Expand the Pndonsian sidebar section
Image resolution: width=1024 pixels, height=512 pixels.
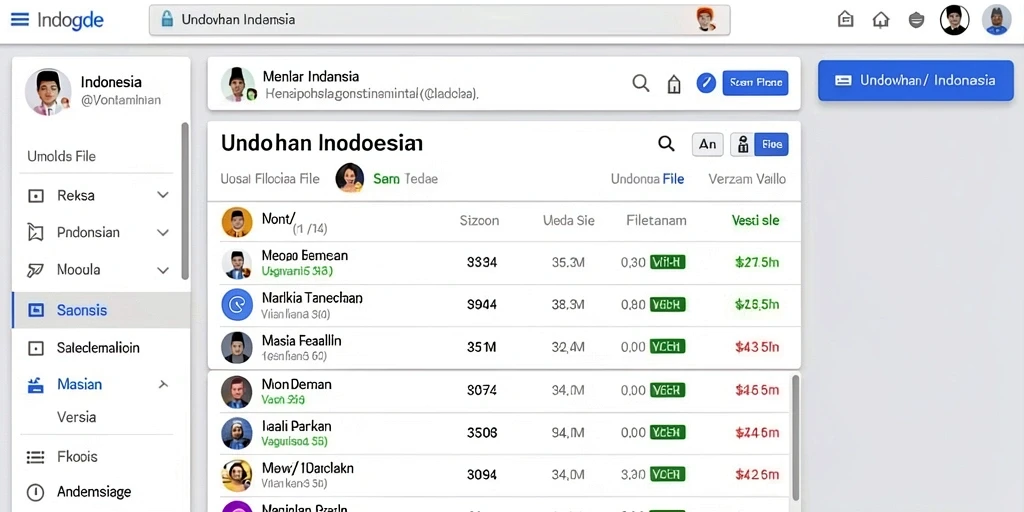click(x=163, y=232)
